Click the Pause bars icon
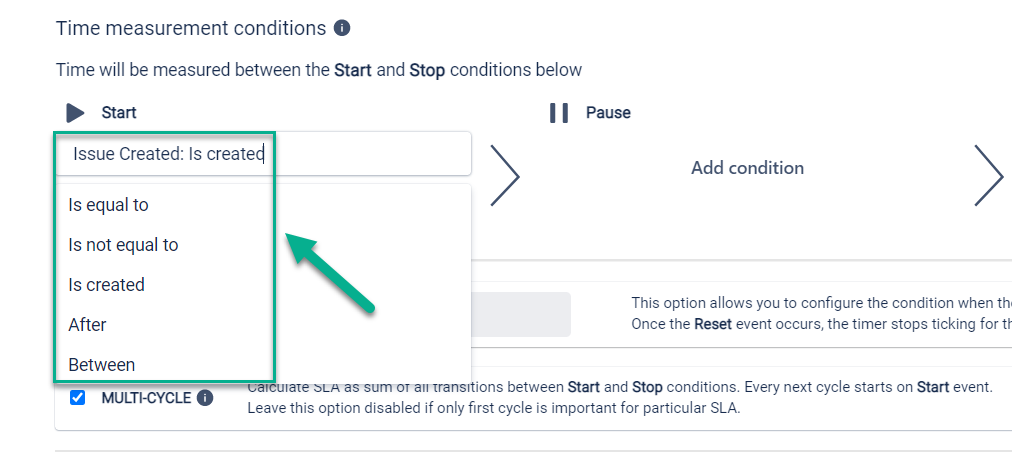Image resolution: width=1012 pixels, height=453 pixels. point(559,113)
